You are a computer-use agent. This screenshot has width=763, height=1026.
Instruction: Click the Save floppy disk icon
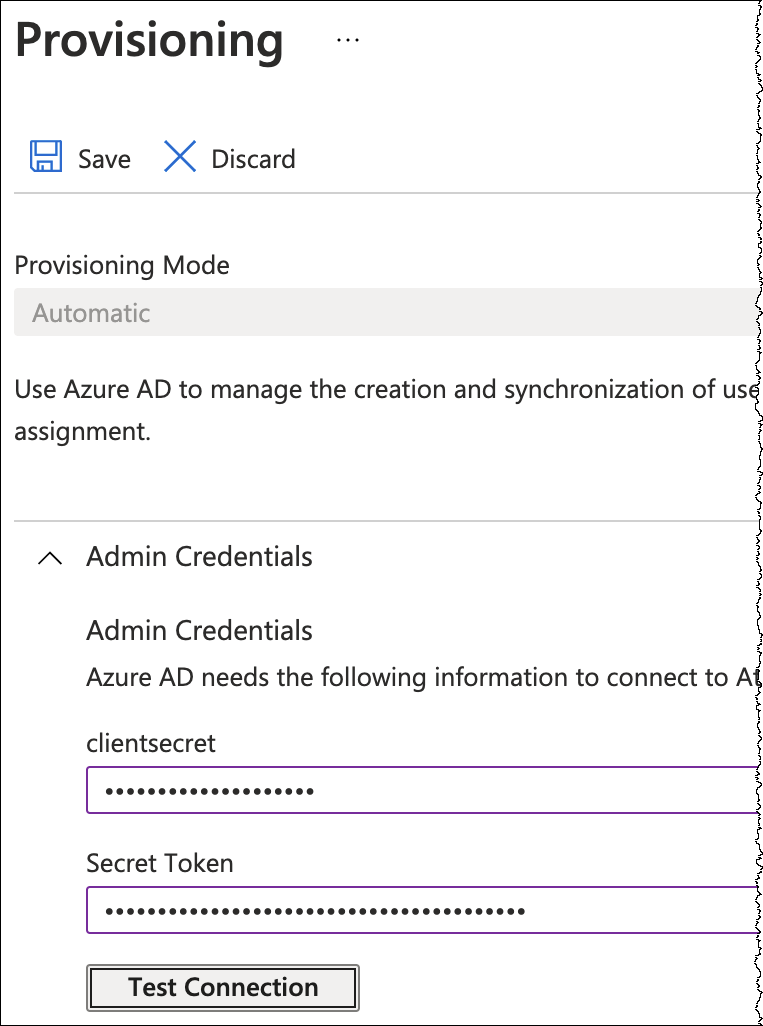45,158
